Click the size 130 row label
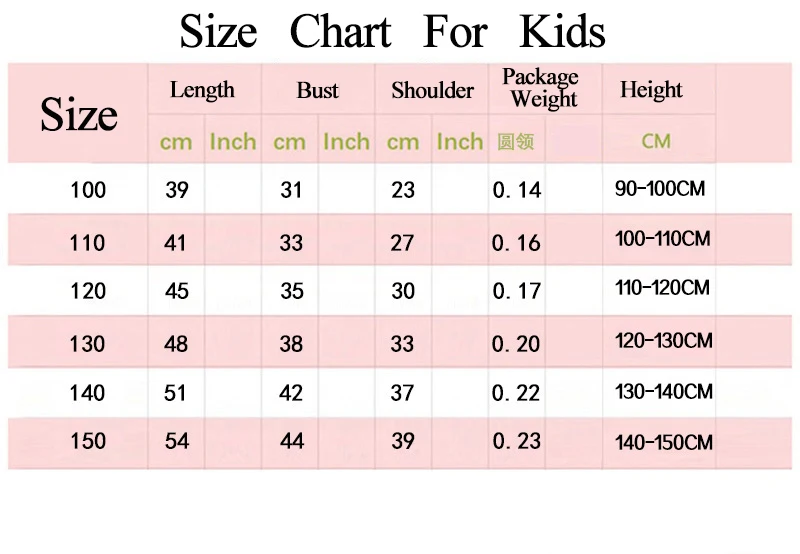The height and width of the screenshot is (554, 800). (x=88, y=343)
